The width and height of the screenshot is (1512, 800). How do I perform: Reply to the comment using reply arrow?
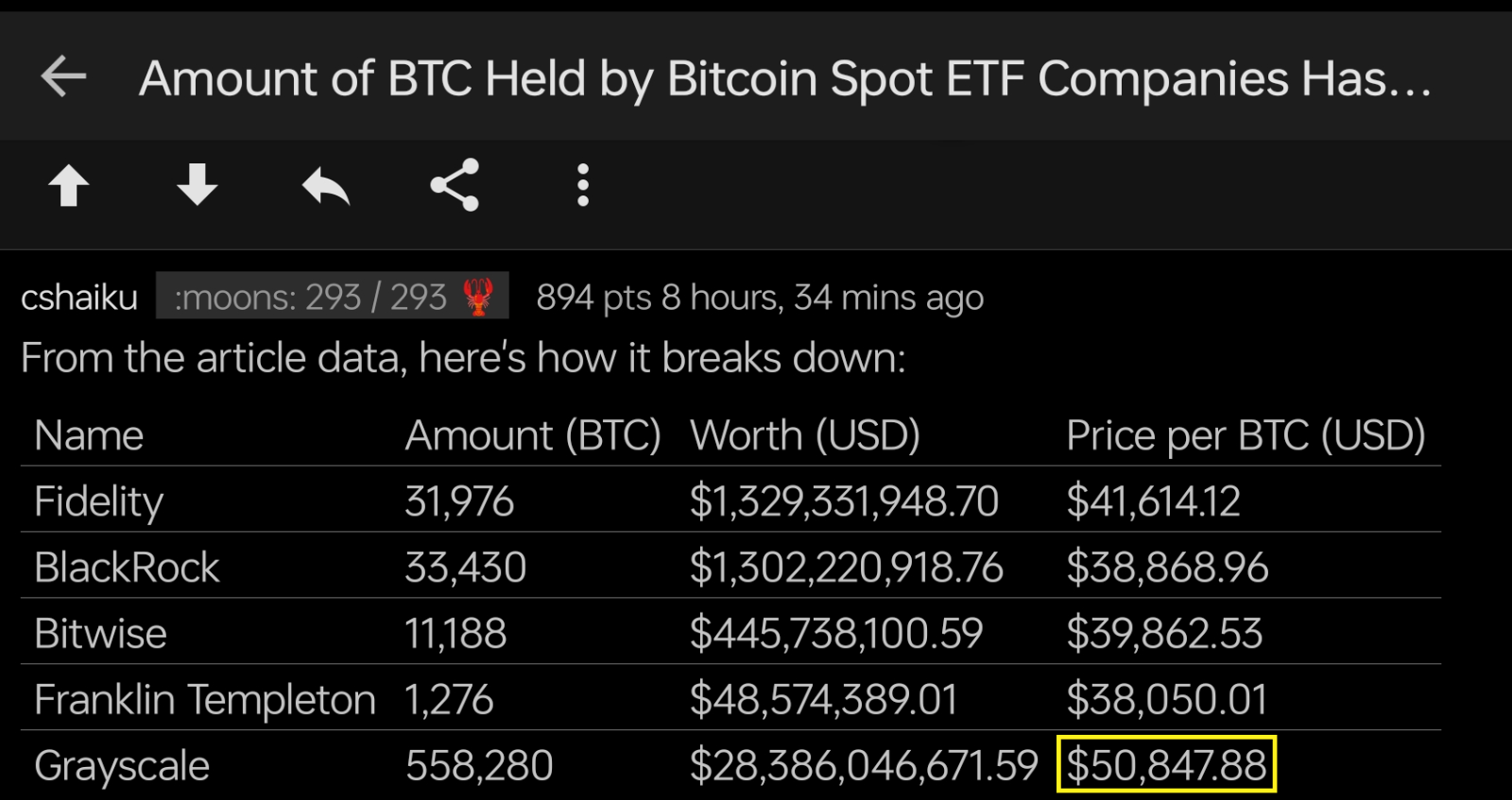tap(326, 185)
